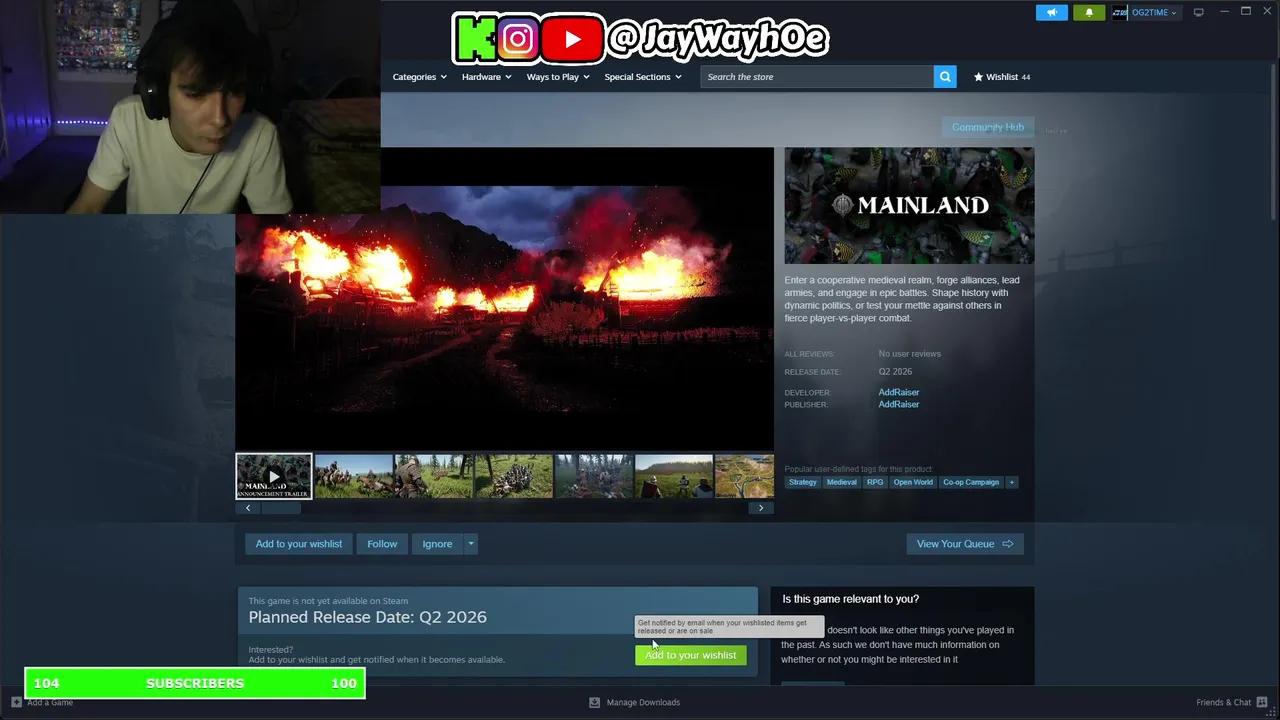Screen dimensions: 1280x720
Task: Expand the Hardware dropdown menu
Action: click(486, 77)
